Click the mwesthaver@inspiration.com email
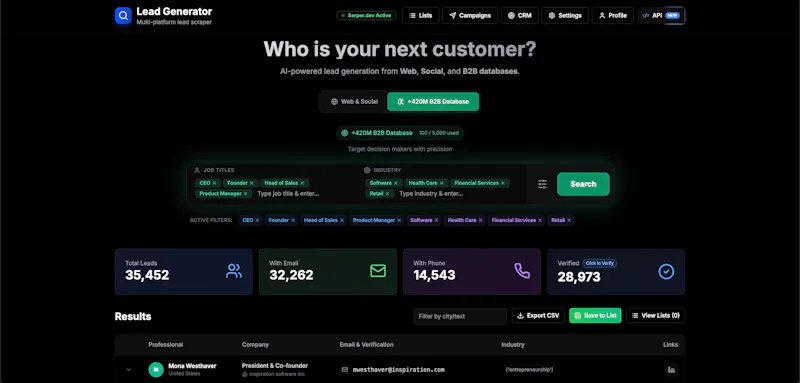Screen dimensions: 800x383 [399, 369]
